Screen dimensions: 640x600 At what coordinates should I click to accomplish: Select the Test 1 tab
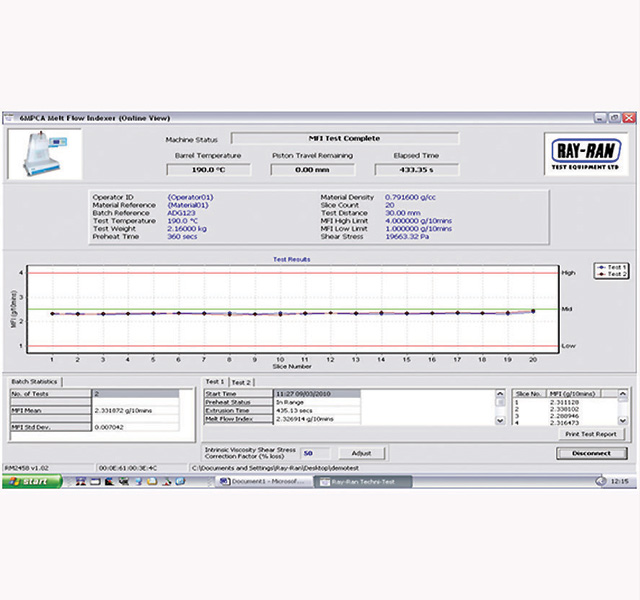215,382
